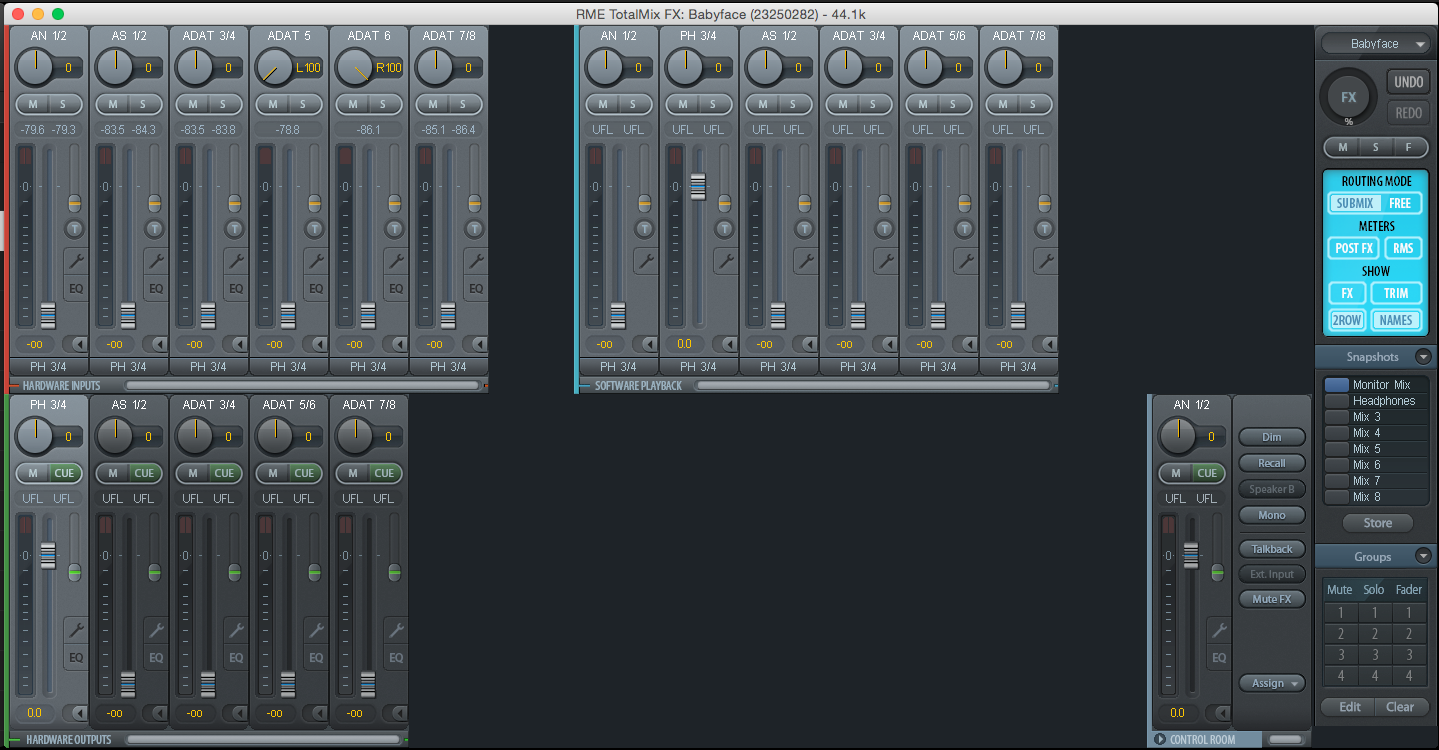Click the Hardware Inputs horizontal scrollbar
This screenshot has height=750, width=1439.
(302, 385)
